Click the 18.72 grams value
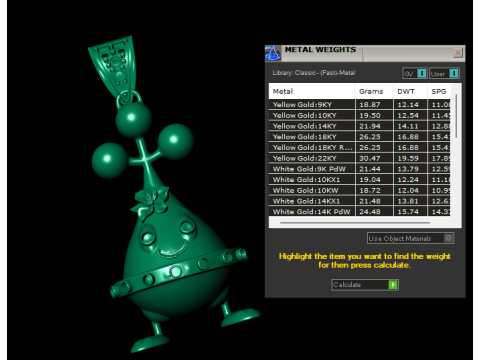 [x=370, y=190]
